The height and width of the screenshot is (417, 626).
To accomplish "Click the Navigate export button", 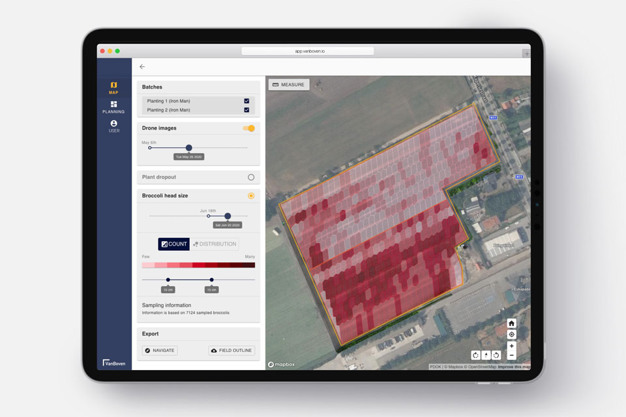I will point(159,350).
